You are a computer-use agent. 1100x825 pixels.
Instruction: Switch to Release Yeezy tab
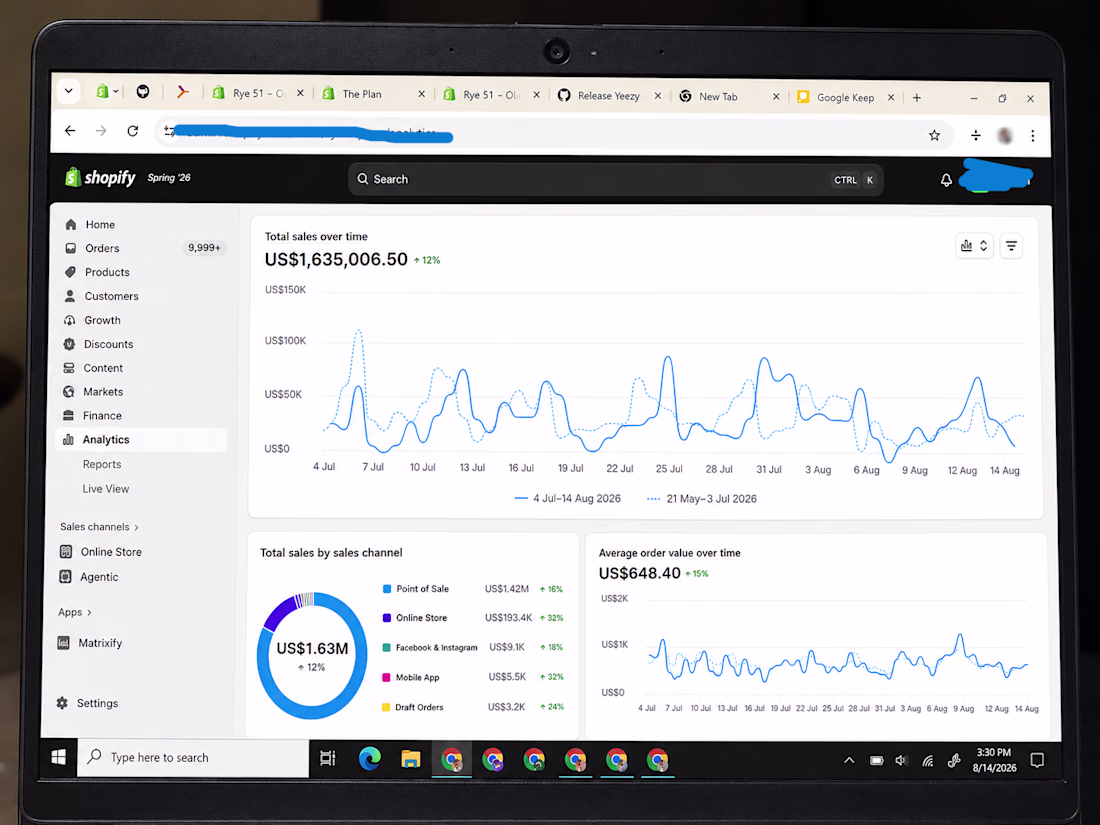(x=608, y=96)
